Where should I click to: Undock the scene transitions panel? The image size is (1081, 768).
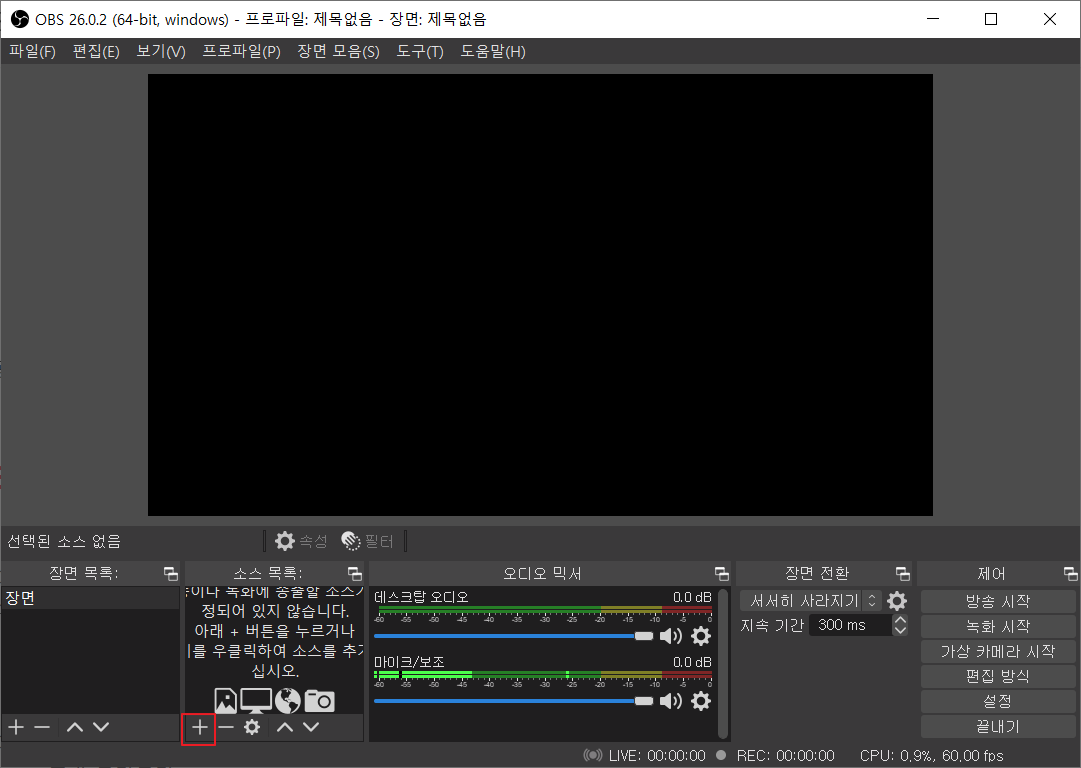pos(902,574)
